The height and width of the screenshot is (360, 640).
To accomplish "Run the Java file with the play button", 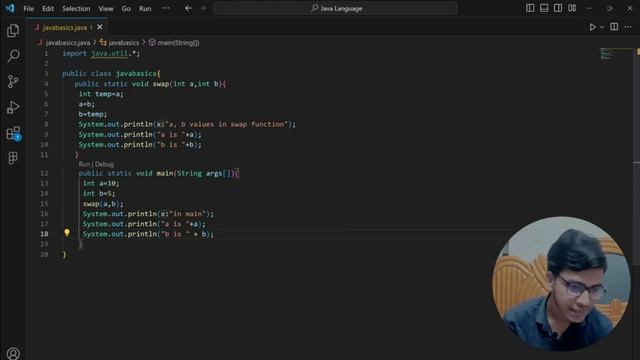I will pos(592,27).
